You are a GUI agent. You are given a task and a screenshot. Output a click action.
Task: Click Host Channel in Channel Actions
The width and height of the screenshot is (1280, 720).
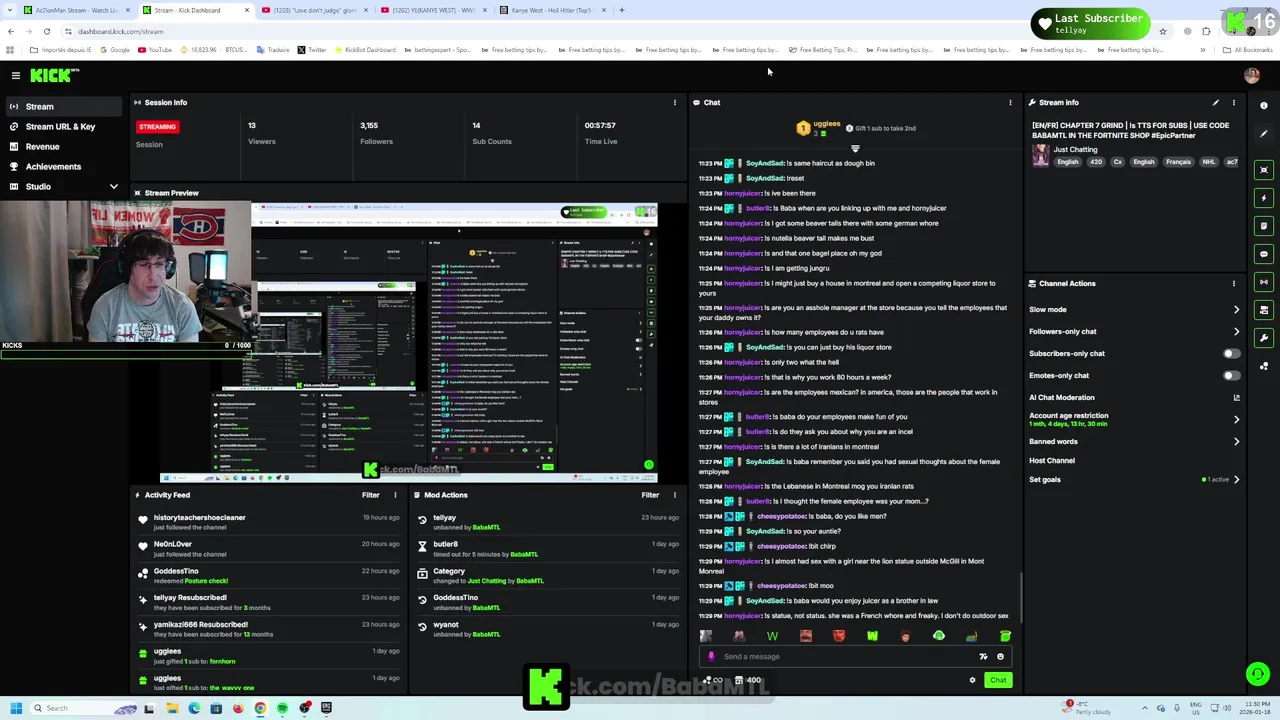click(1052, 461)
